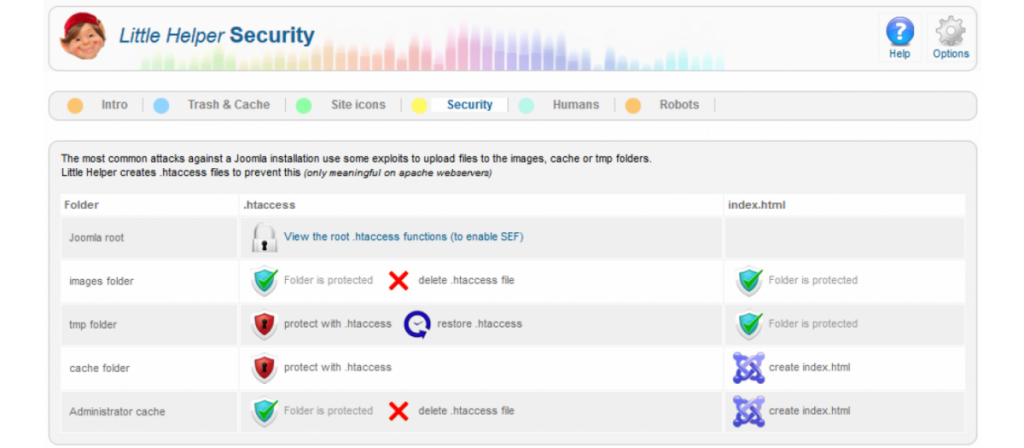Click red X delete icon for images folder
1024x448 pixels.
point(398,281)
